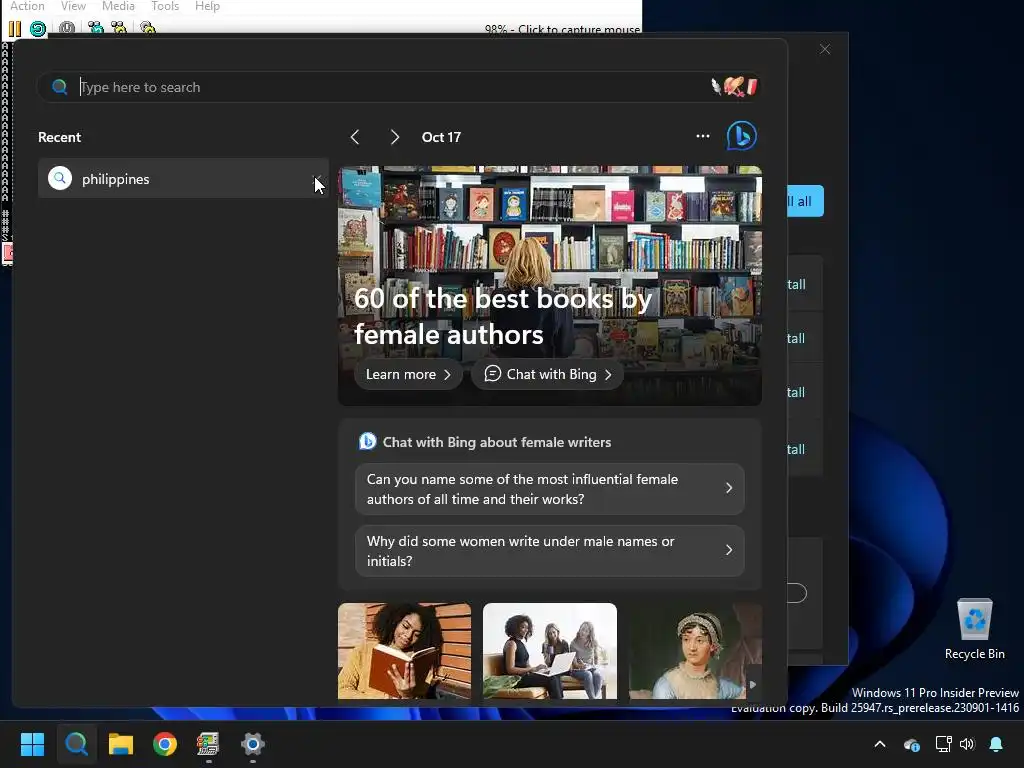The image size is (1024, 768).
Task: Click the Bing icon beside 'Chat with Bing about female writers'
Action: coord(368,441)
